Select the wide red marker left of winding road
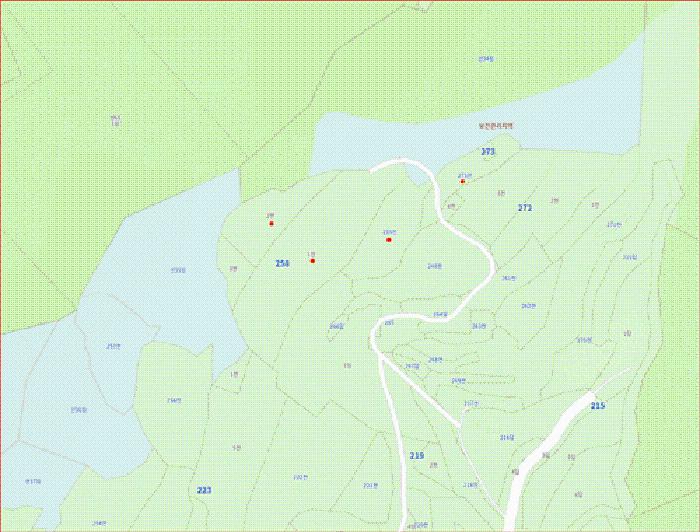Screen dimensions: 700x532 (388, 240)
